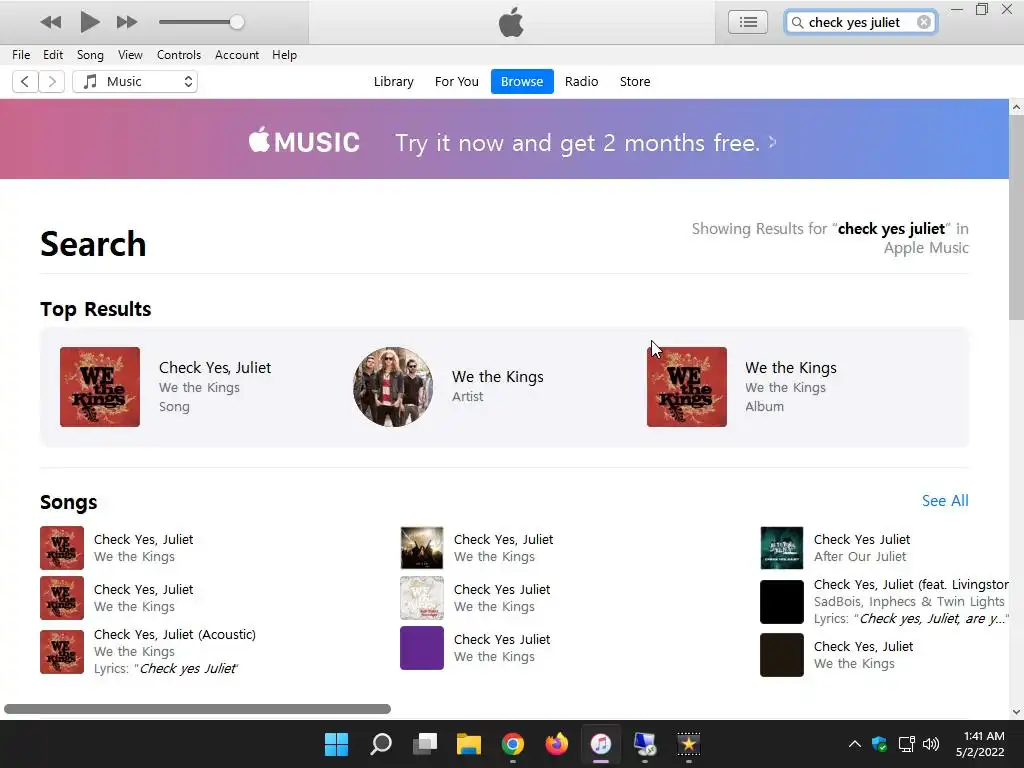Go forward with the right chevron button

52,82
